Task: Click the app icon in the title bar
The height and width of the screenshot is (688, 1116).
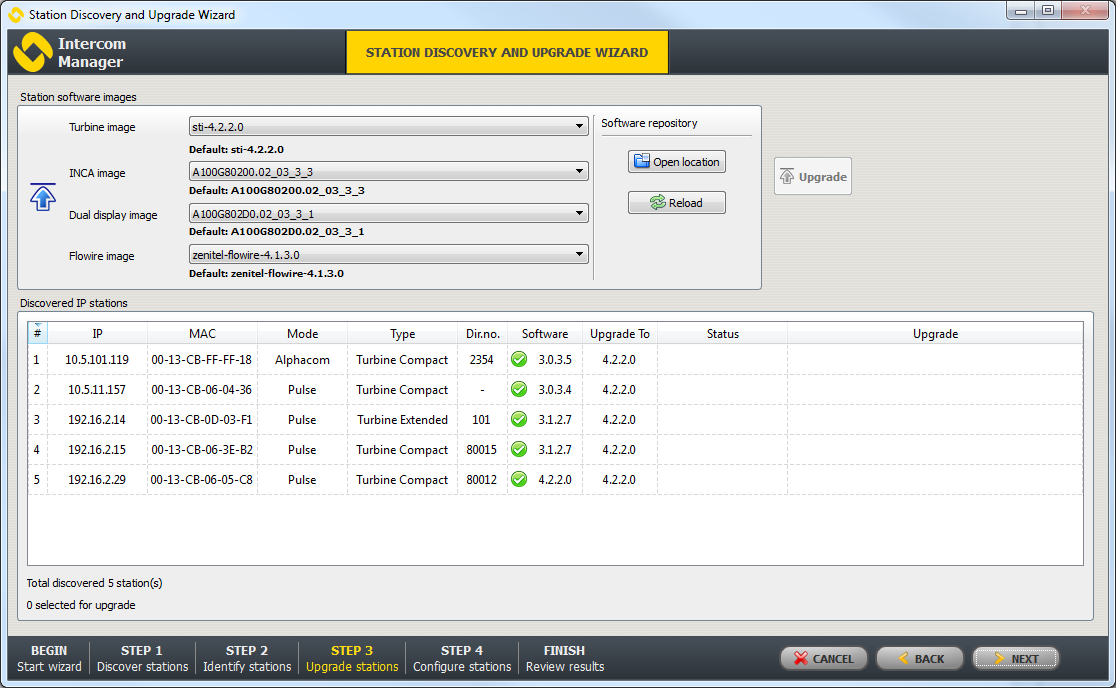Action: point(15,15)
